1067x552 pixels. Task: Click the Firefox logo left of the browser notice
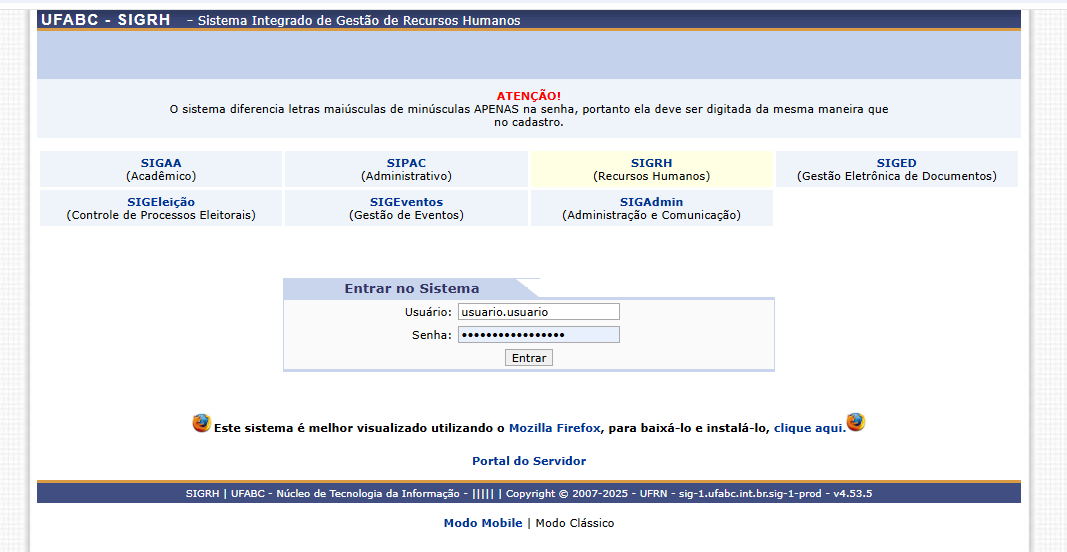pos(202,423)
